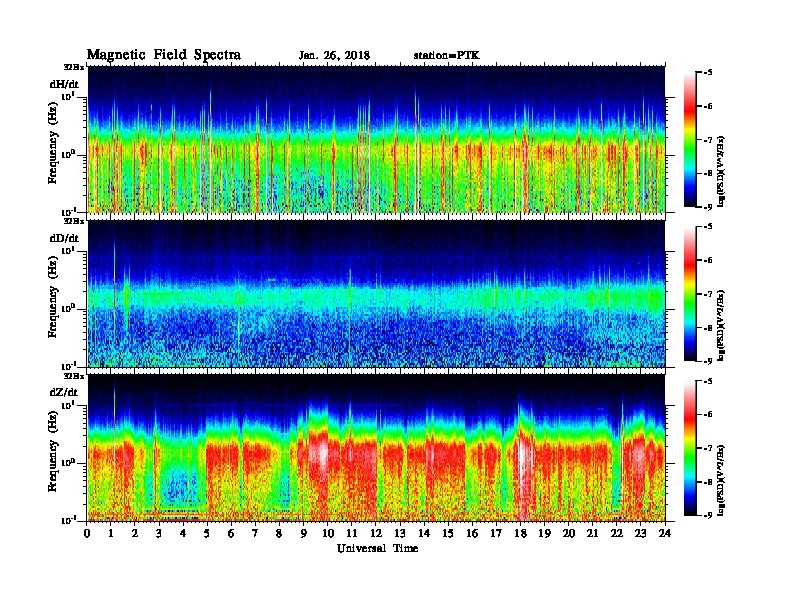Click the '10' hour tick label
The width and height of the screenshot is (792, 612).
click(x=328, y=533)
